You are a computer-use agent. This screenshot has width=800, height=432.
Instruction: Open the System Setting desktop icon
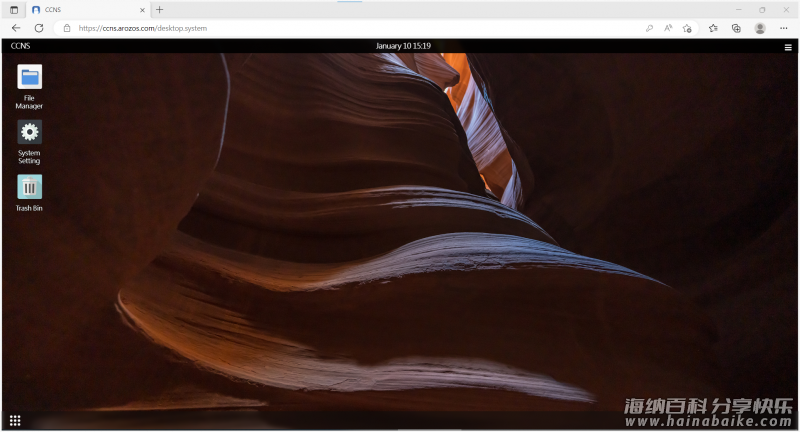(x=29, y=142)
